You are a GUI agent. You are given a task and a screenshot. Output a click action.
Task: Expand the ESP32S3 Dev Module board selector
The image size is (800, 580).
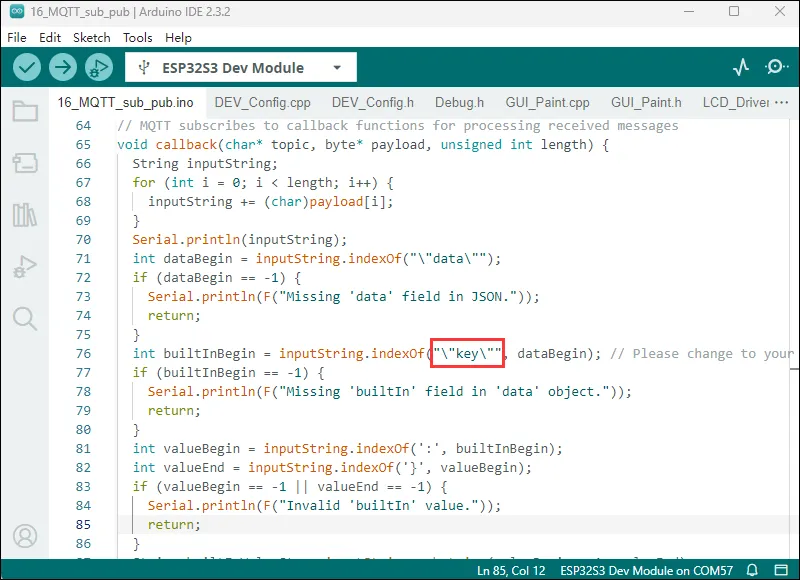pyautogui.click(x=240, y=68)
